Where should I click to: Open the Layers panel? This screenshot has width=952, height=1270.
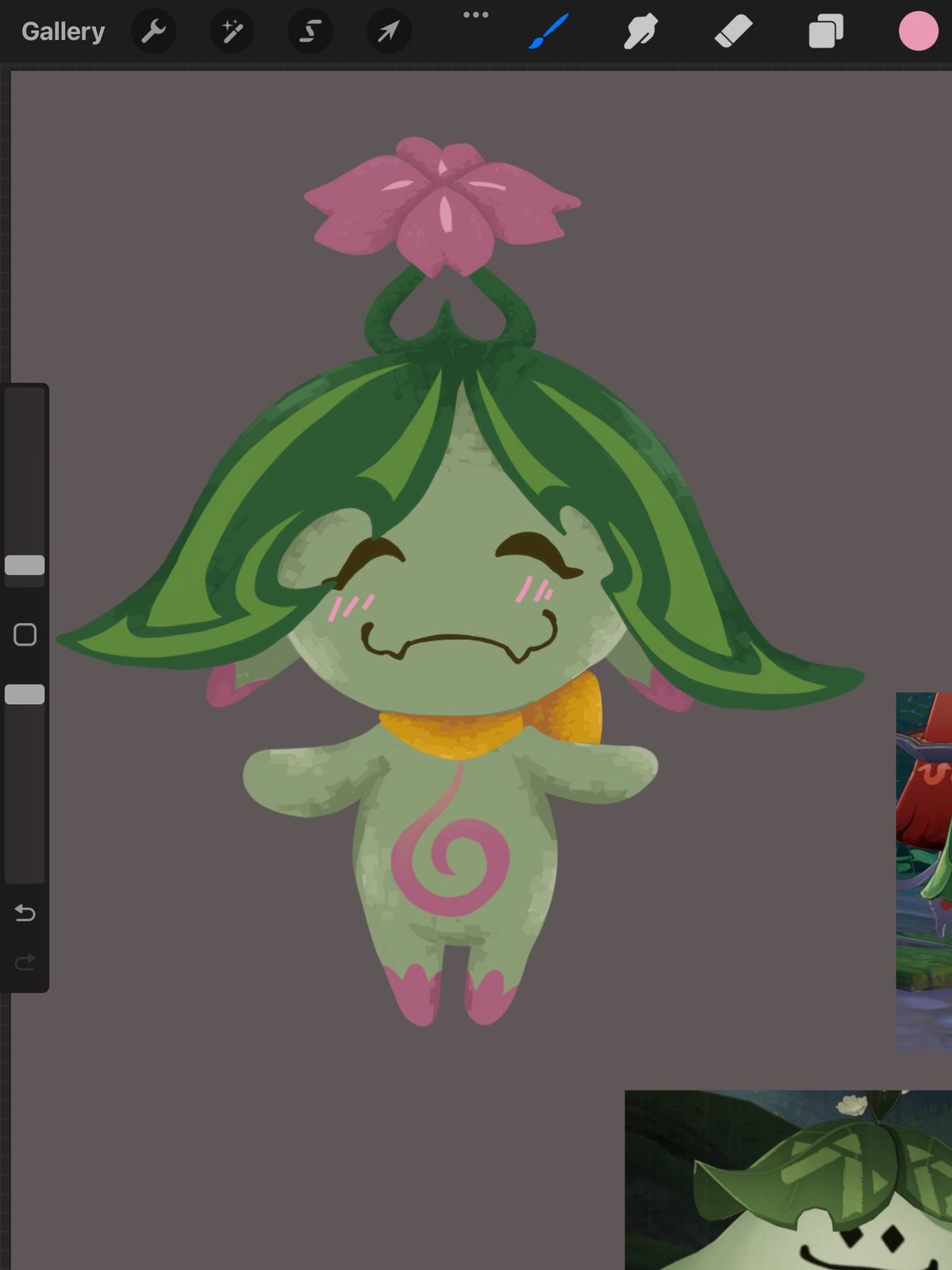pyautogui.click(x=826, y=32)
